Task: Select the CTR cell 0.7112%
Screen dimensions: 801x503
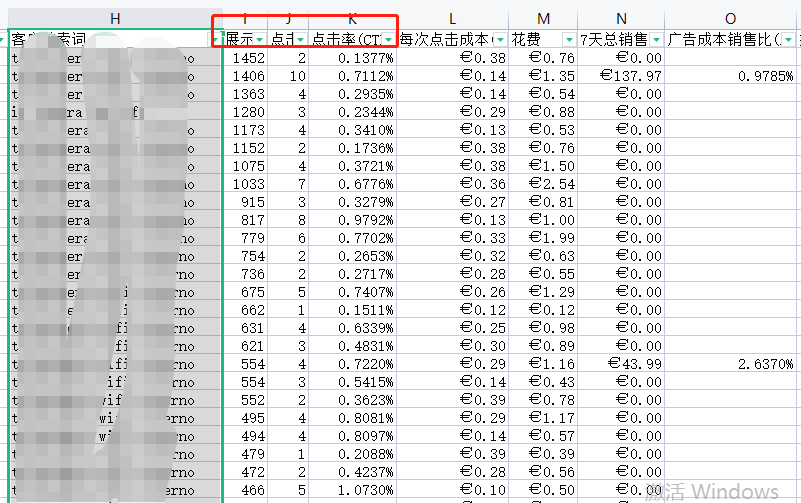Action: click(x=352, y=76)
